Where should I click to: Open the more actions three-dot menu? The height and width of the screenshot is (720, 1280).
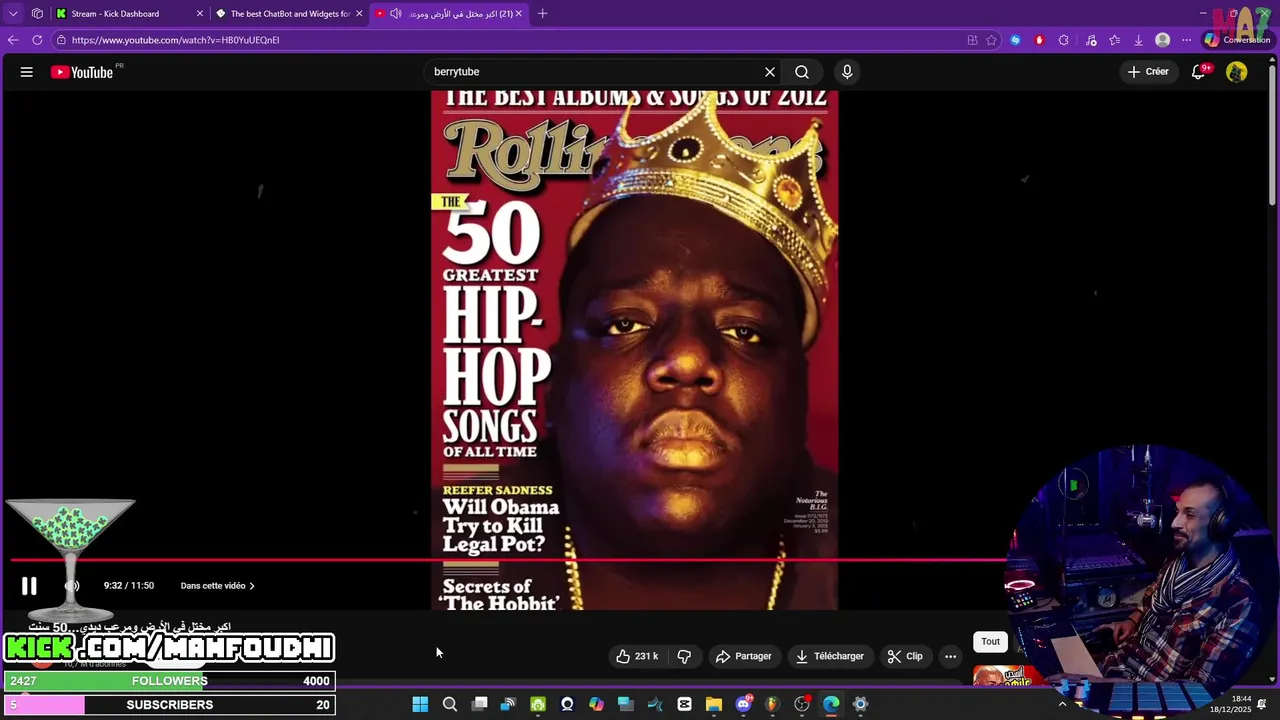point(950,656)
